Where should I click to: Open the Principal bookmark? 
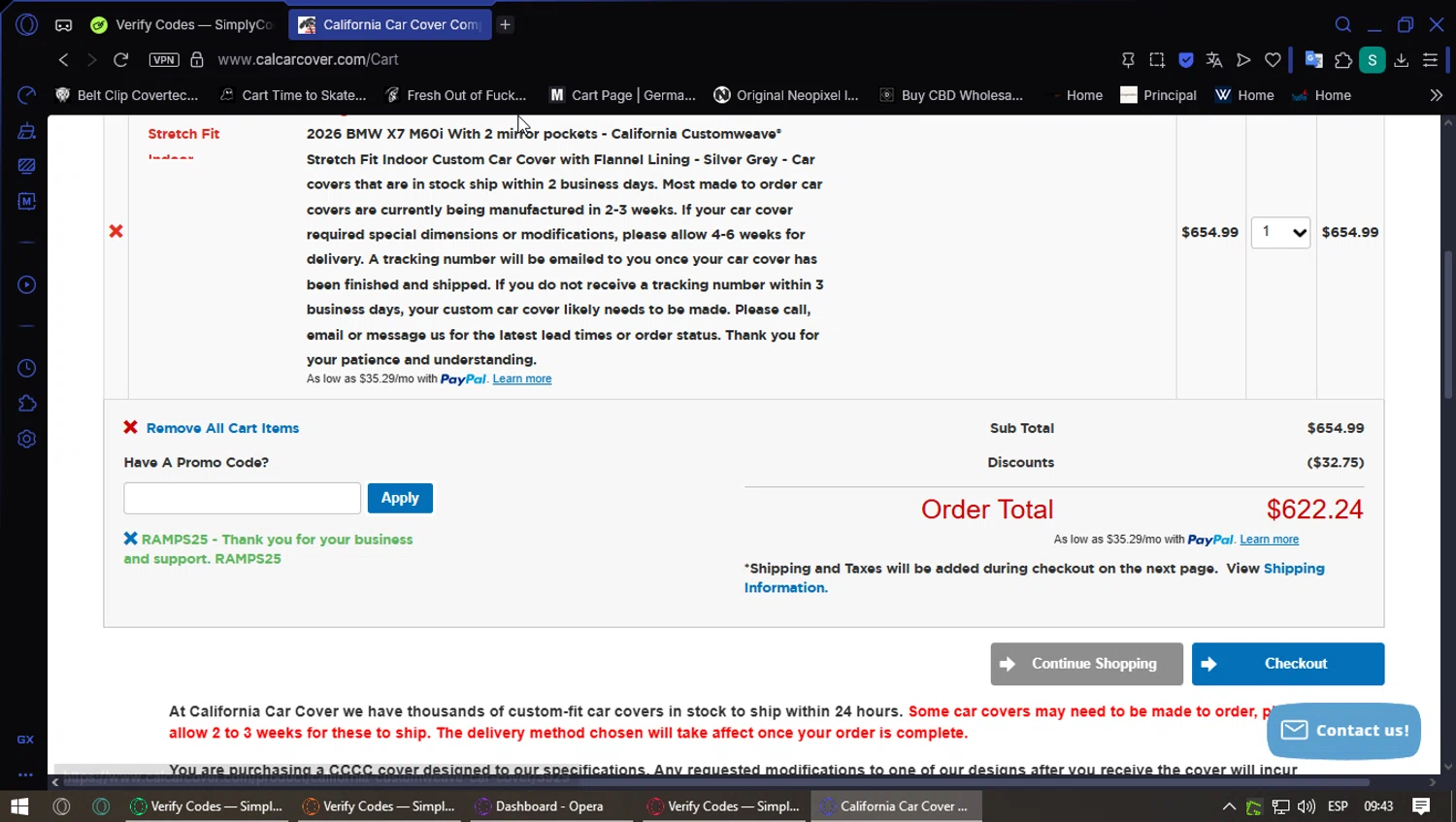(1158, 95)
